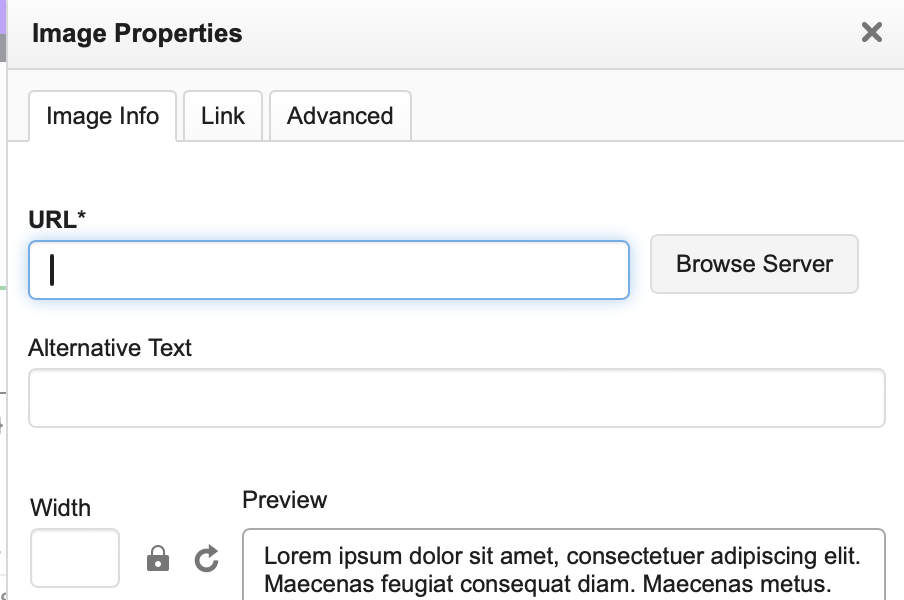
Task: Click the empty tab strip beside Advanced
Action: pyautogui.click(x=650, y=116)
